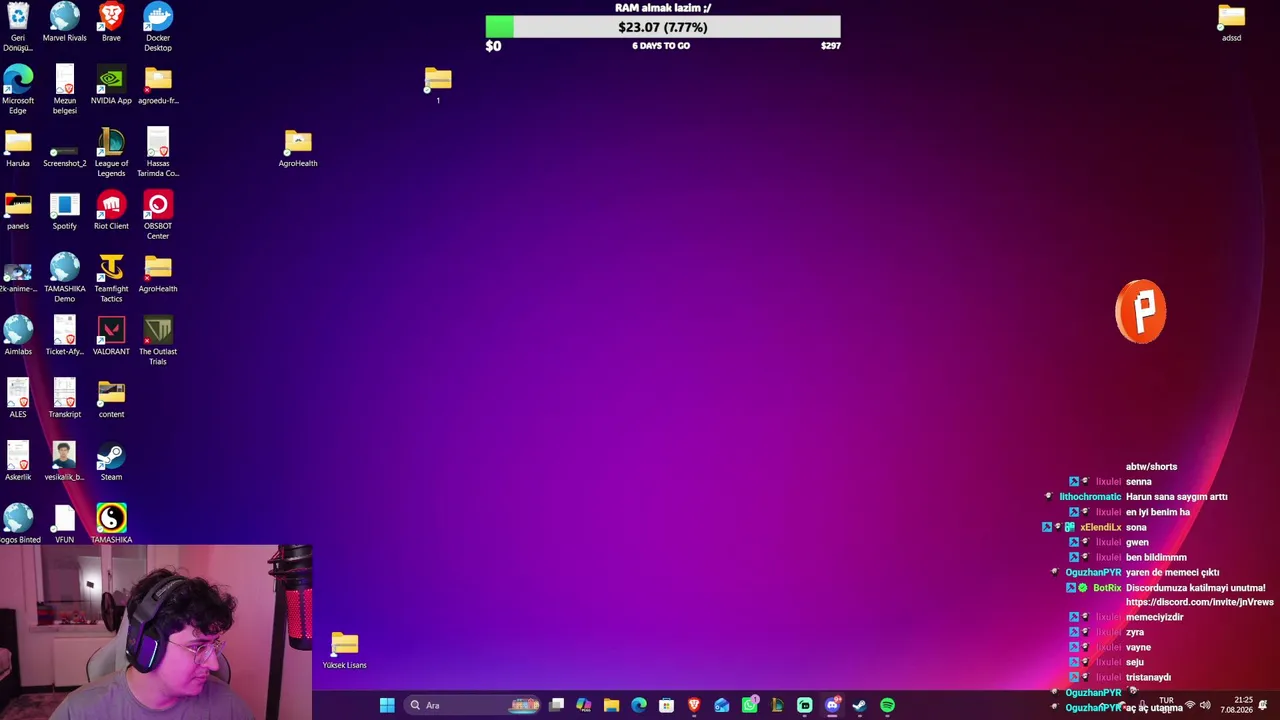This screenshot has width=1280, height=720.
Task: Open Microsoft Store from the taskbar
Action: pyautogui.click(x=666, y=705)
